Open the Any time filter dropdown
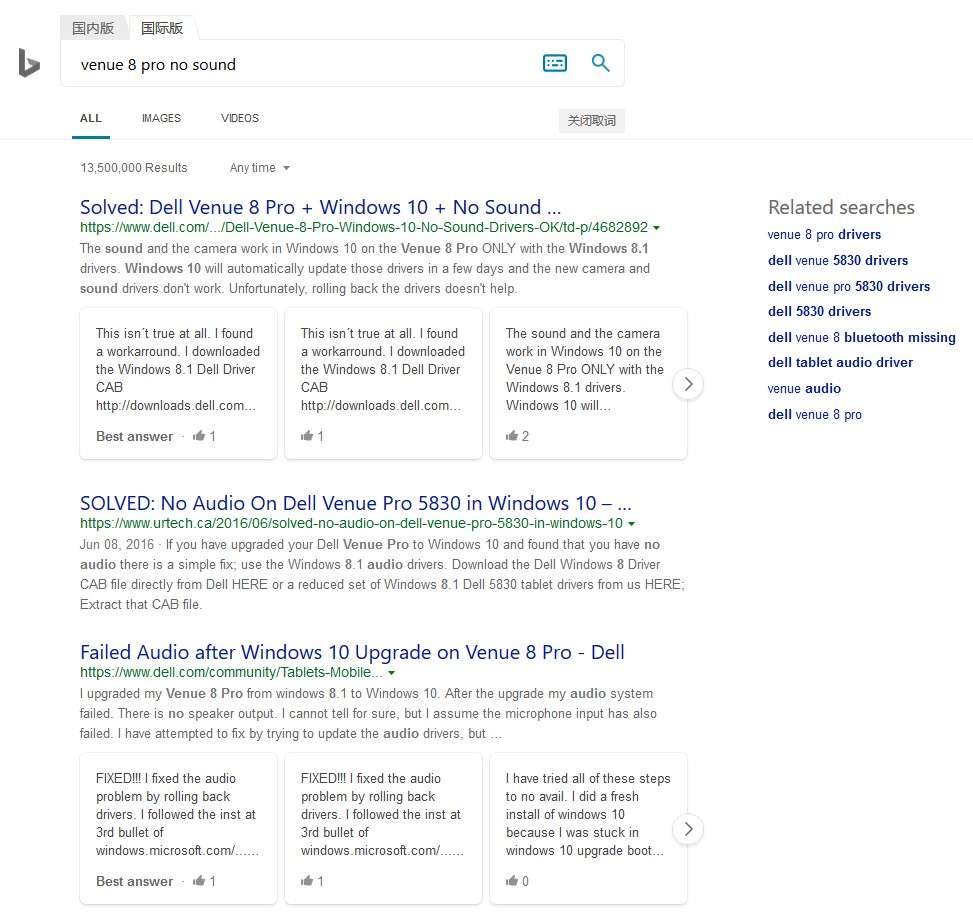The image size is (973, 917). (x=259, y=168)
